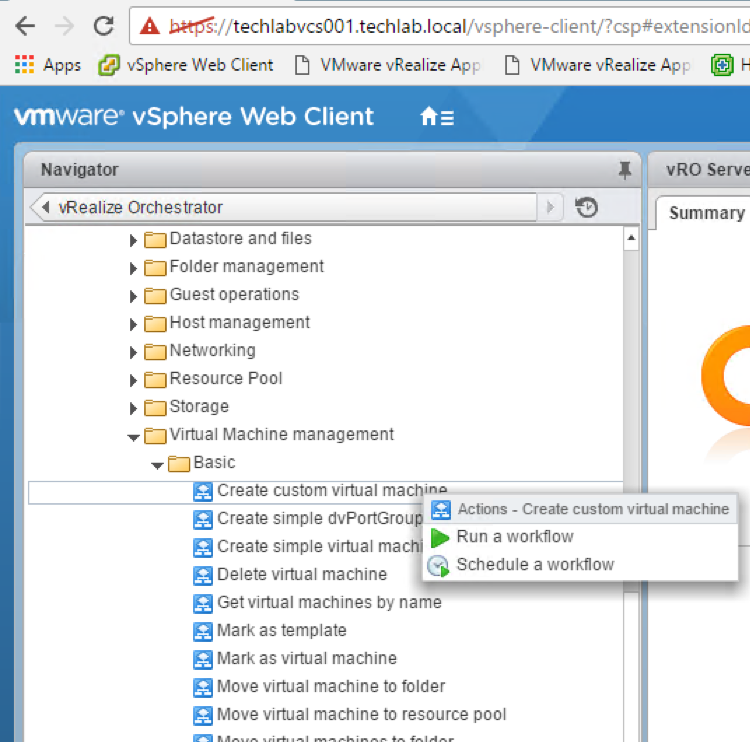Click the clock Schedule icon

tap(438, 565)
